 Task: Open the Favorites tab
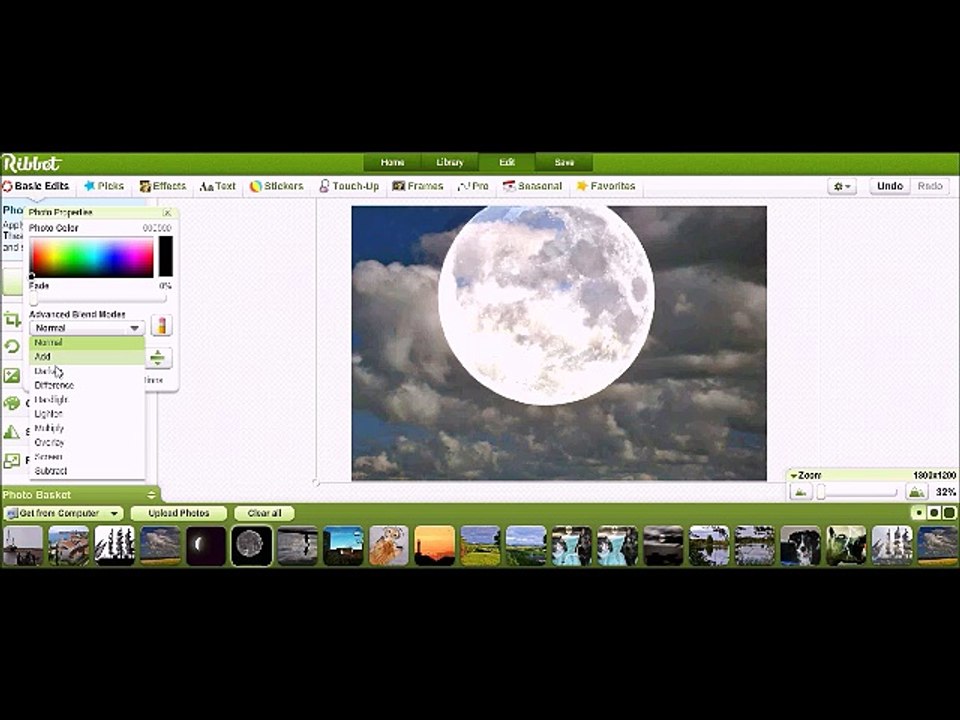(606, 186)
